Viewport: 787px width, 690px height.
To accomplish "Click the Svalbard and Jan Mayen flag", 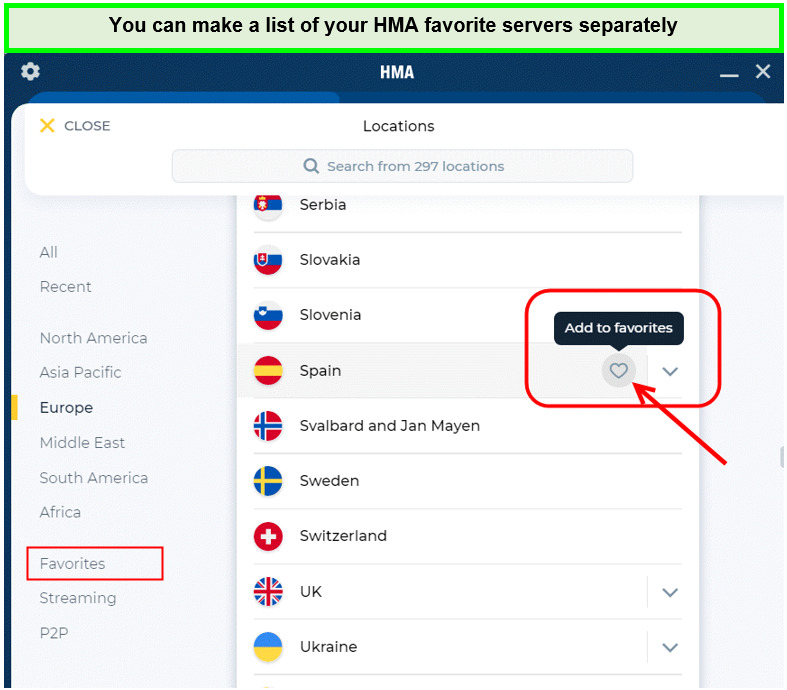I will (x=268, y=426).
